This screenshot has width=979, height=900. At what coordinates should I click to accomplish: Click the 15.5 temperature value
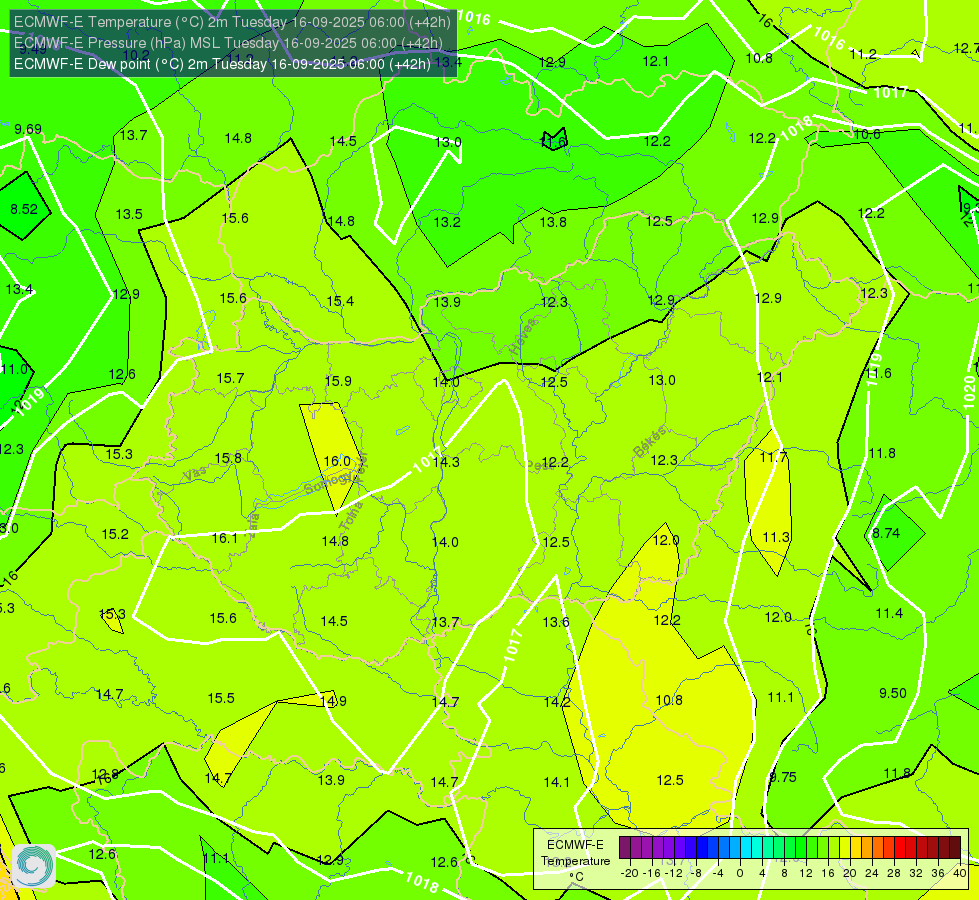[221, 698]
